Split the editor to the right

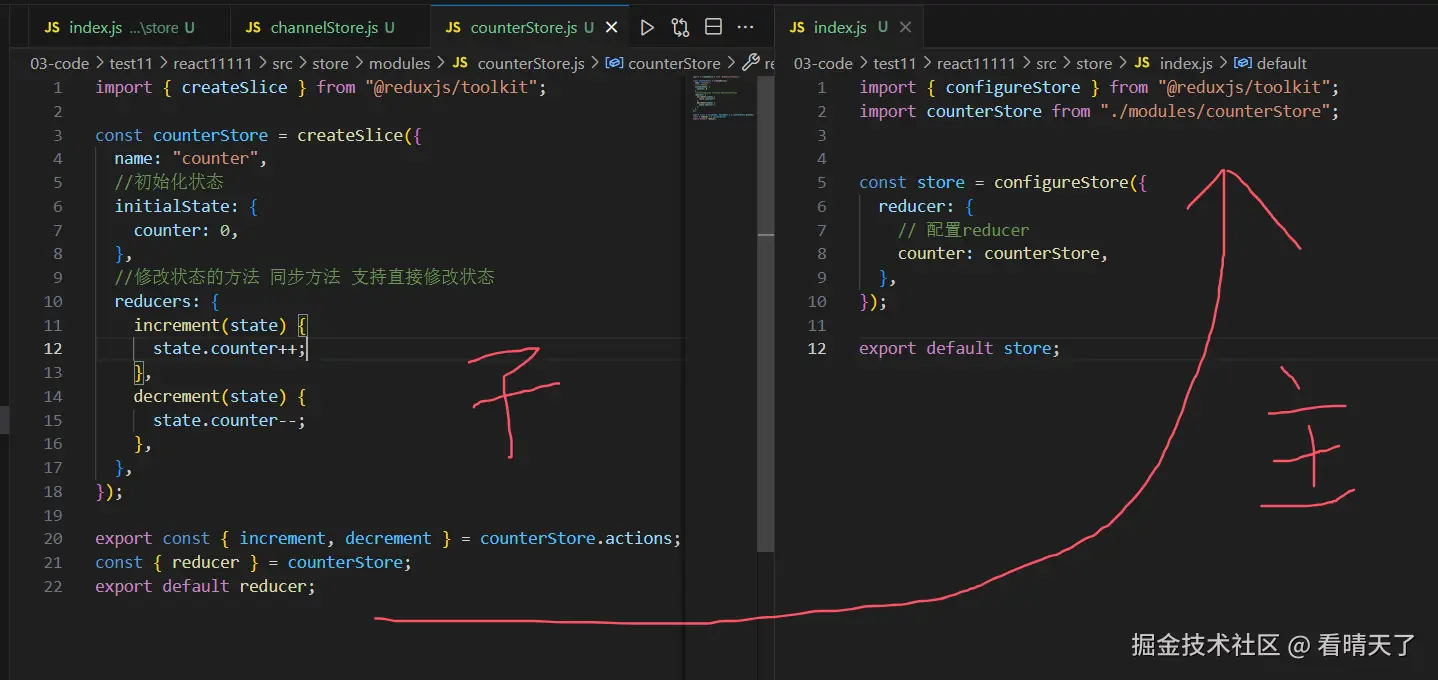pyautogui.click(x=713, y=27)
